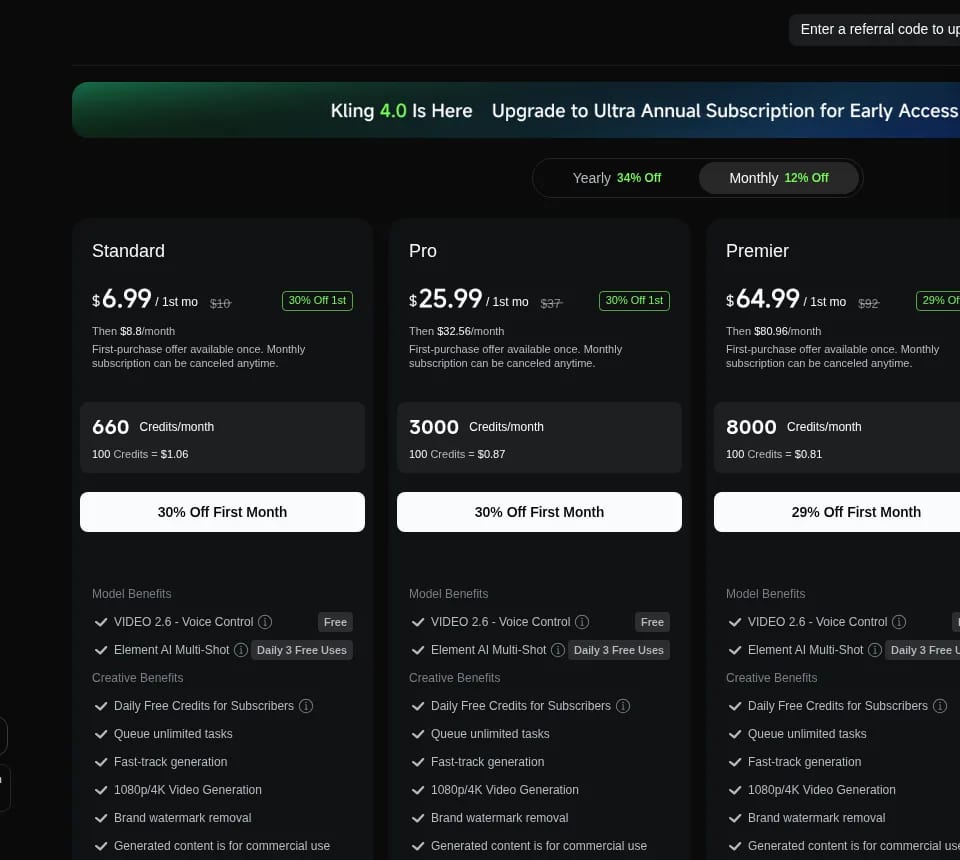The height and width of the screenshot is (860, 960).
Task: Click the Free tag in Standard plan
Action: pos(336,622)
